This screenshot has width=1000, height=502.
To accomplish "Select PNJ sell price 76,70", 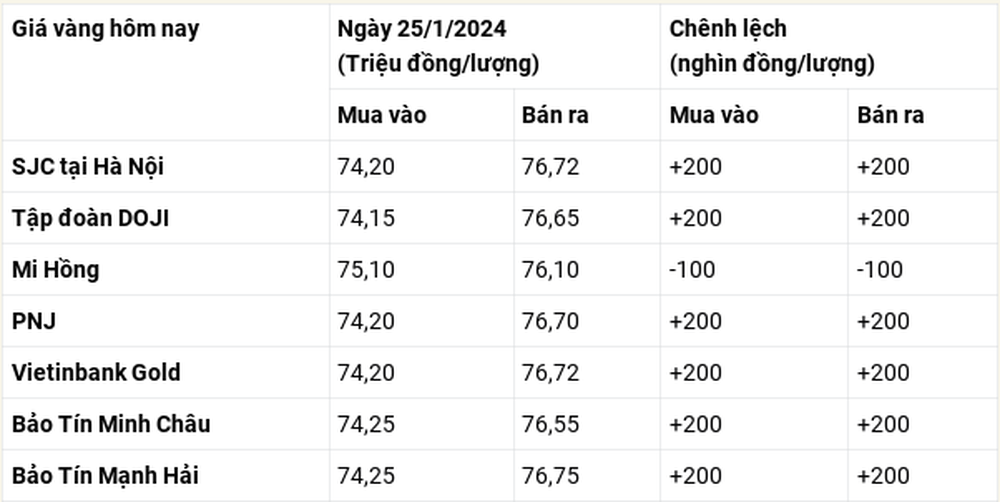I will (550, 321).
